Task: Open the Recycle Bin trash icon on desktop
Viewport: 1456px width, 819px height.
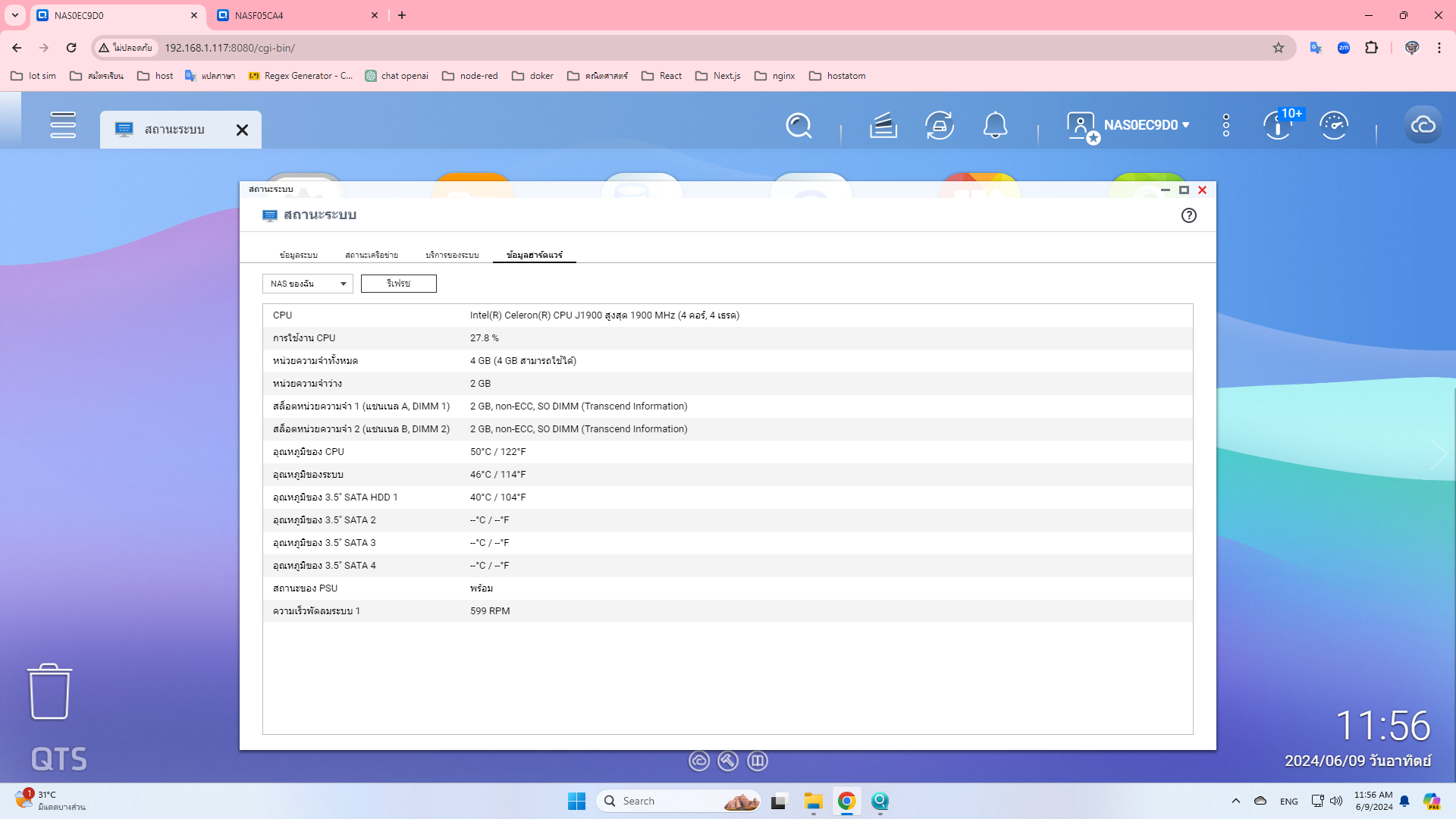Action: pos(49,692)
